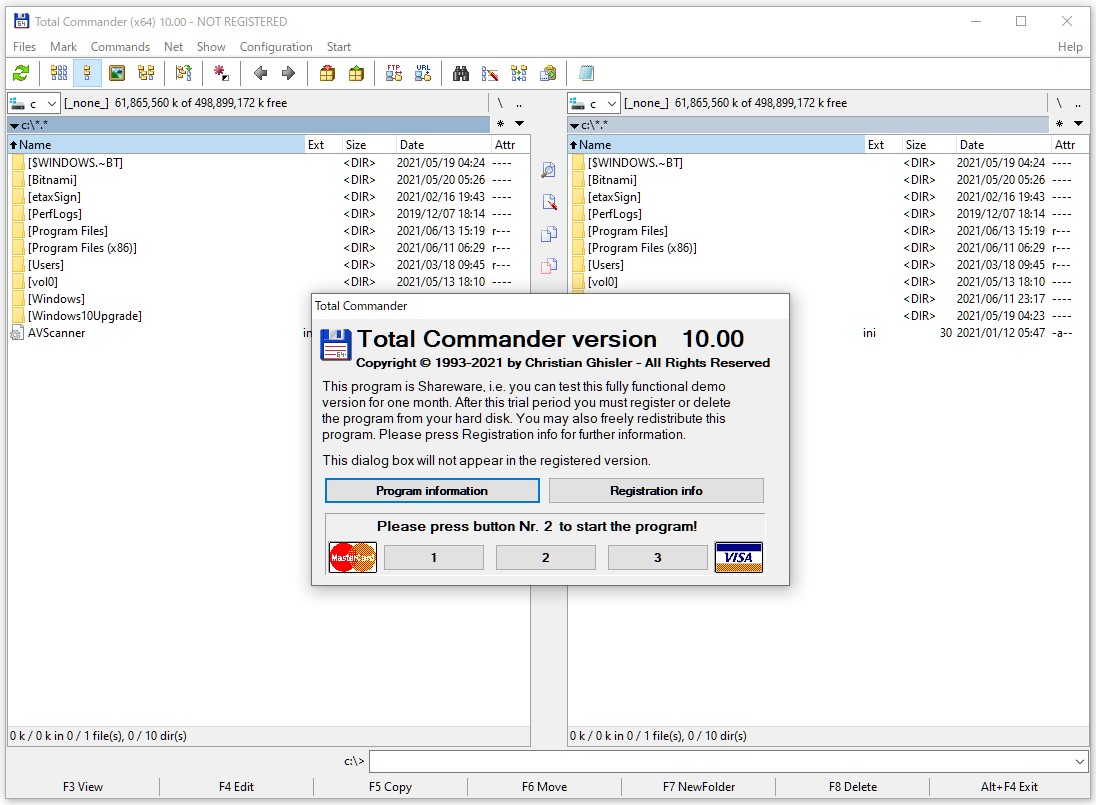The image size is (1096, 805).
Task: Click the Back navigation arrow icon
Action: (260, 72)
